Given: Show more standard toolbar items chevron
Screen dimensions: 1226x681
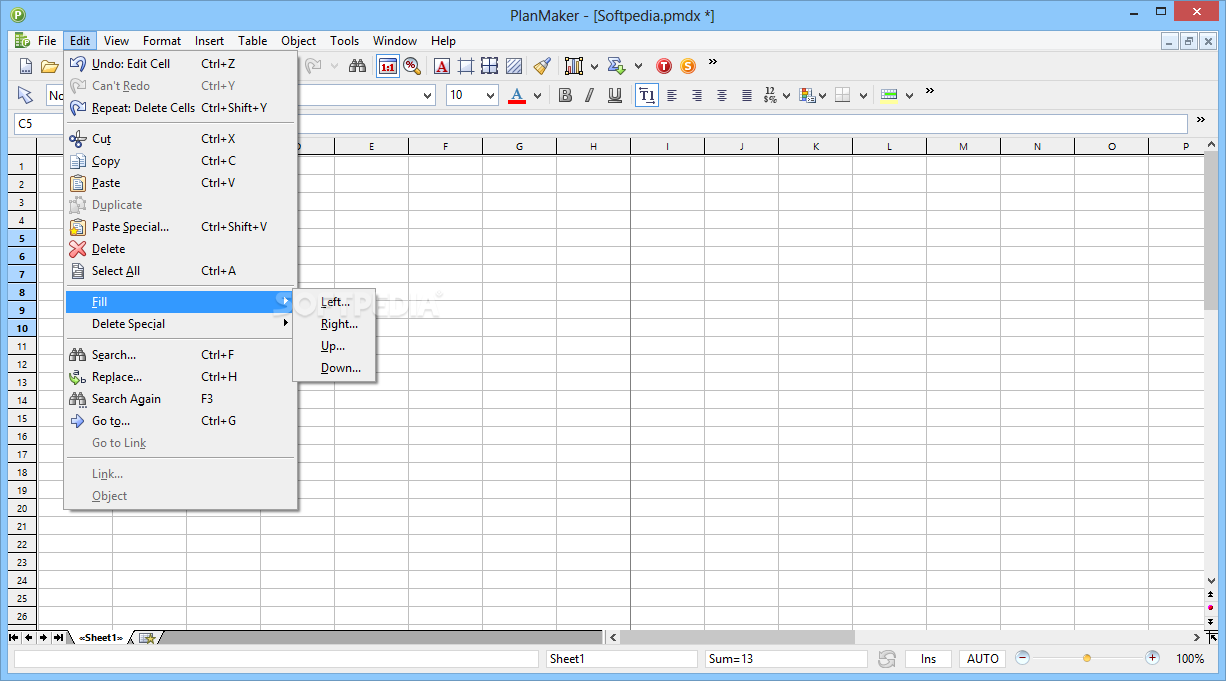Looking at the screenshot, I should tap(713, 62).
